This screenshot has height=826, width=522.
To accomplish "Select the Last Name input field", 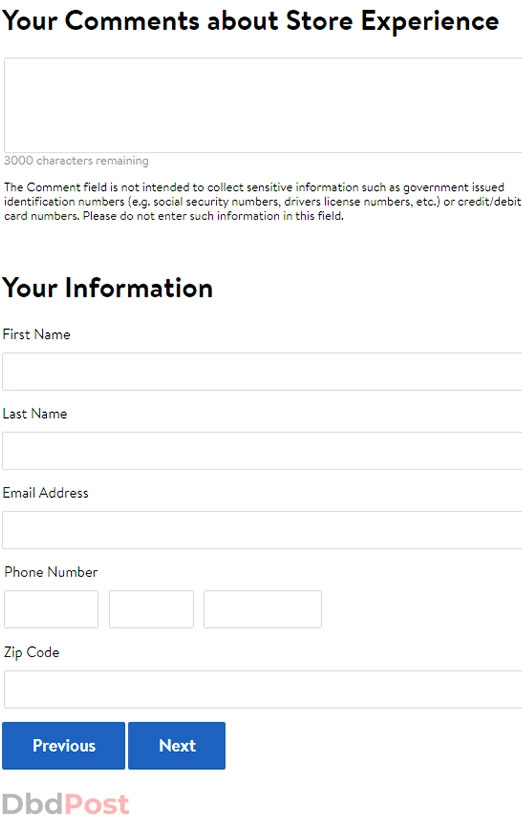I will coord(262,451).
